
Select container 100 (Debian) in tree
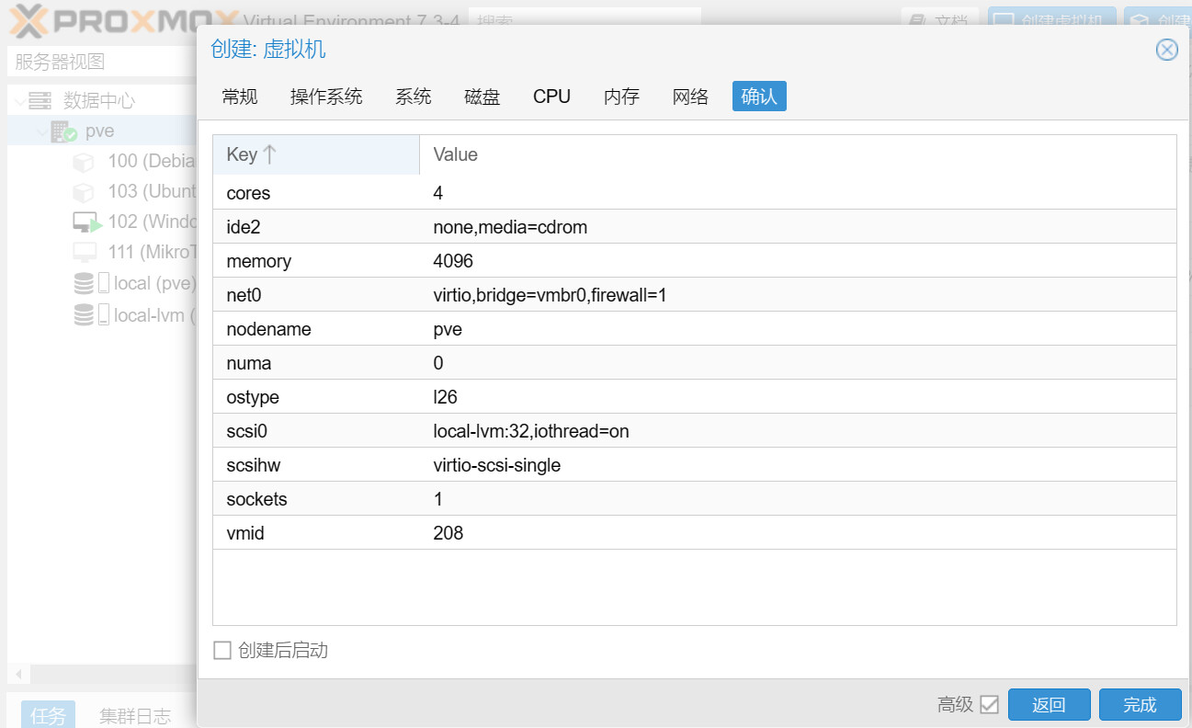pos(151,161)
